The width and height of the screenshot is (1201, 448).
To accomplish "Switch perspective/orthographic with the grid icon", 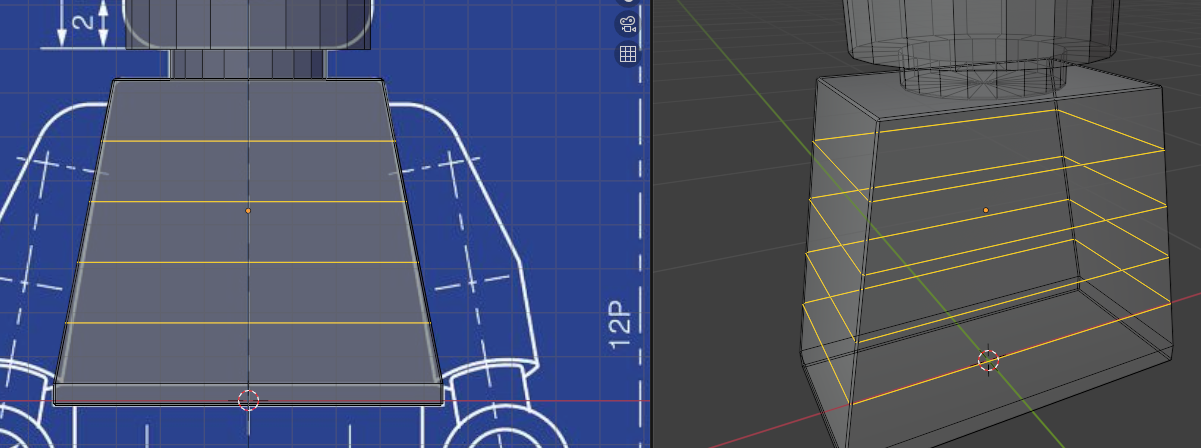I will [628, 54].
